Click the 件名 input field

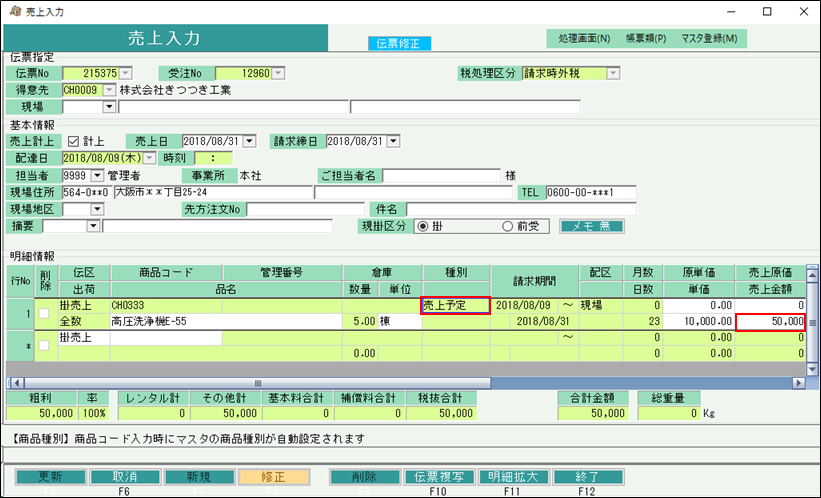pos(522,209)
